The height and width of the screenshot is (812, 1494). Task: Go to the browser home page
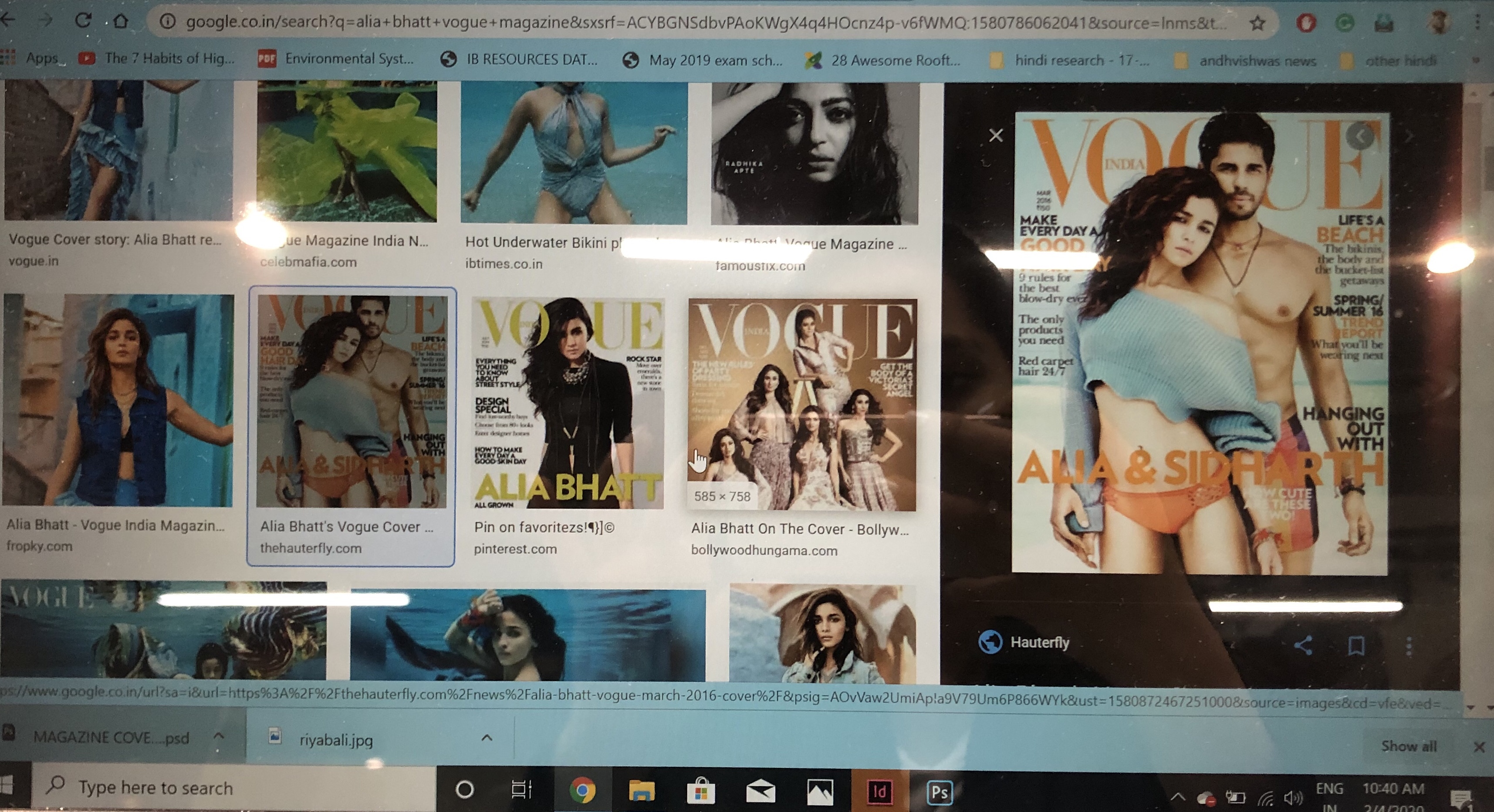click(x=120, y=21)
